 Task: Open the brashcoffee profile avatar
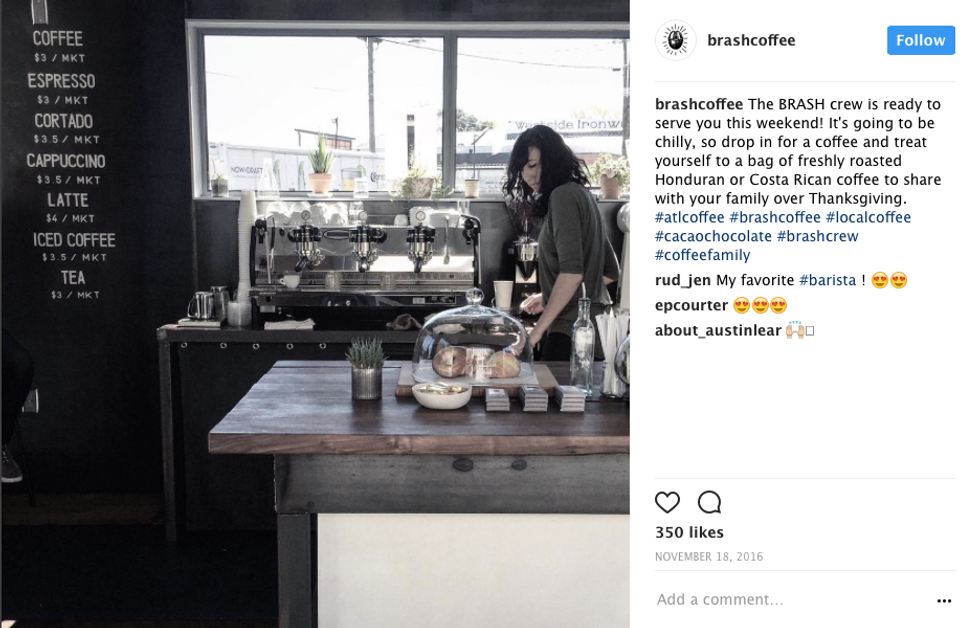pos(675,41)
